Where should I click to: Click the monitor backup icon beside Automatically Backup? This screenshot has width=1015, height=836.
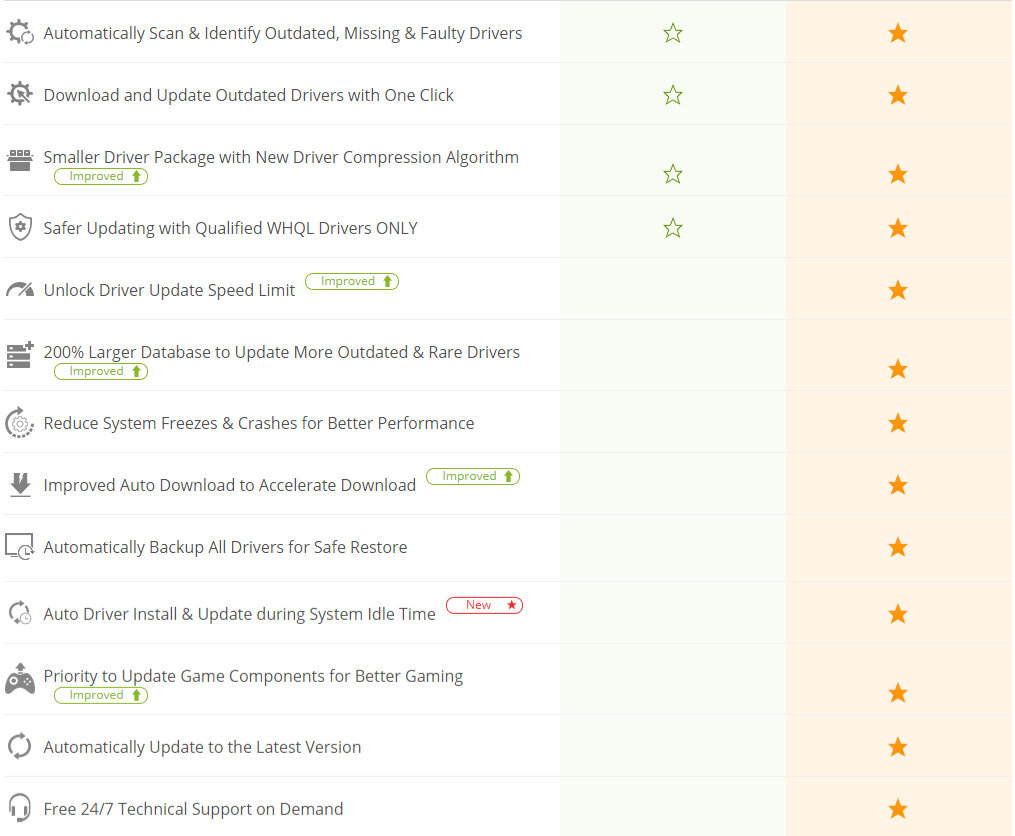[20, 547]
